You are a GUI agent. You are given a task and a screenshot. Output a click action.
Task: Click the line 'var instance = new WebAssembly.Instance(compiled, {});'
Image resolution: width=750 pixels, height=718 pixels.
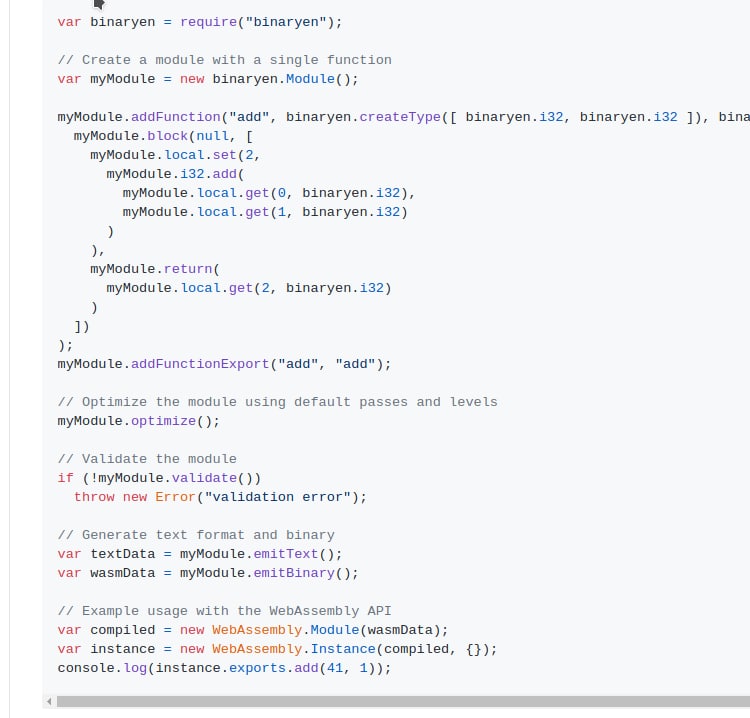pyautogui.click(x=277, y=649)
